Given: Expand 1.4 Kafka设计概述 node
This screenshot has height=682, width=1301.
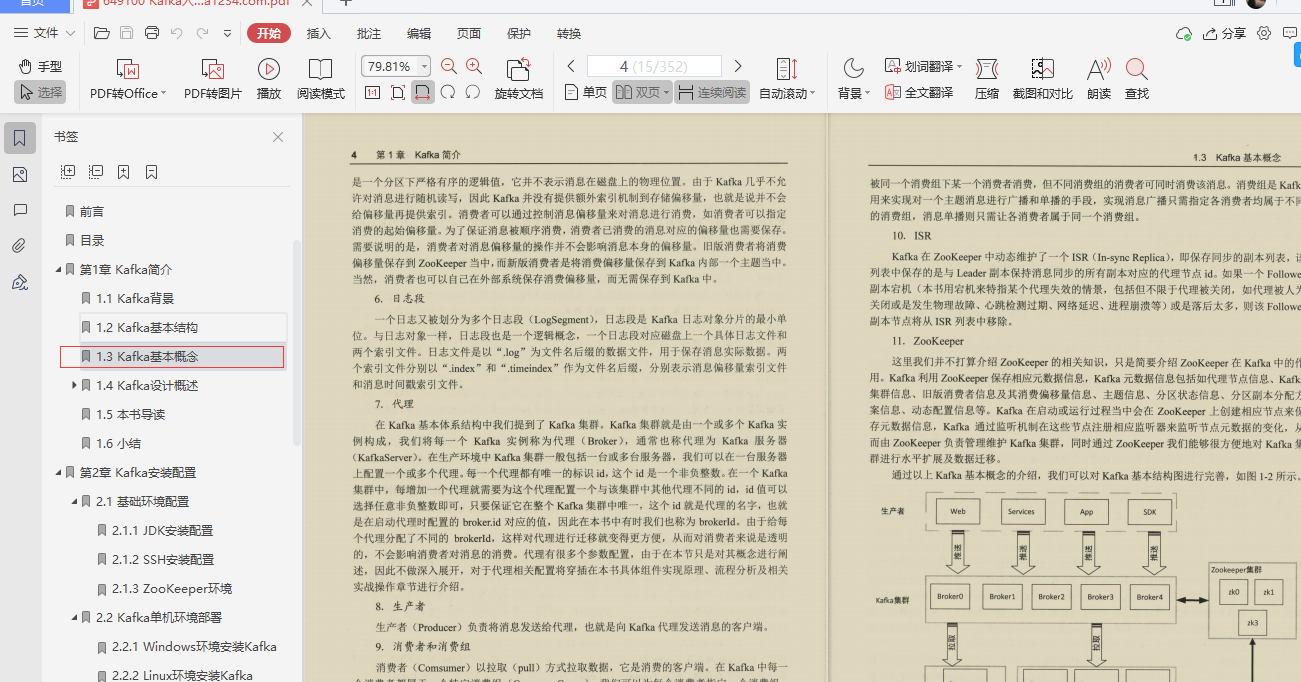Looking at the screenshot, I should tap(74, 385).
